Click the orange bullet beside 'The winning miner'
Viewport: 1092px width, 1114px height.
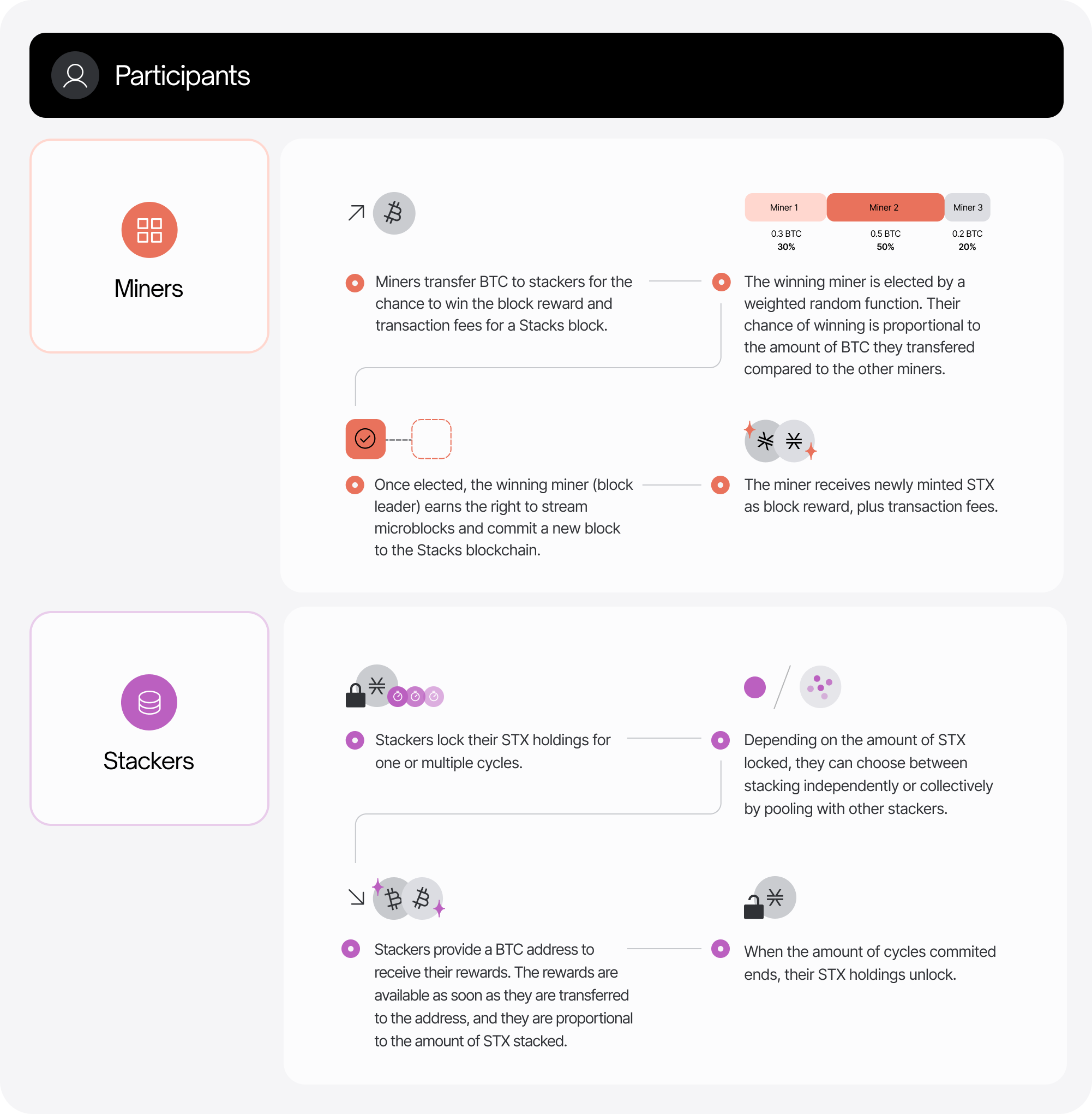pyautogui.click(x=721, y=282)
